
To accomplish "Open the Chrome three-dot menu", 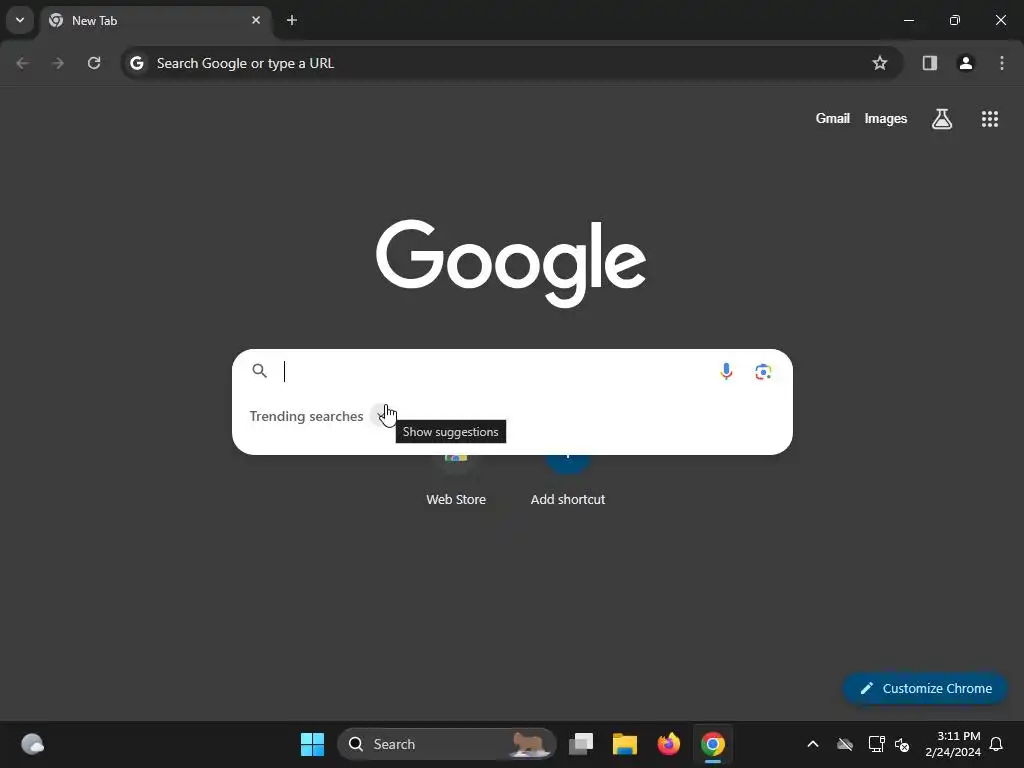I will click(1002, 63).
